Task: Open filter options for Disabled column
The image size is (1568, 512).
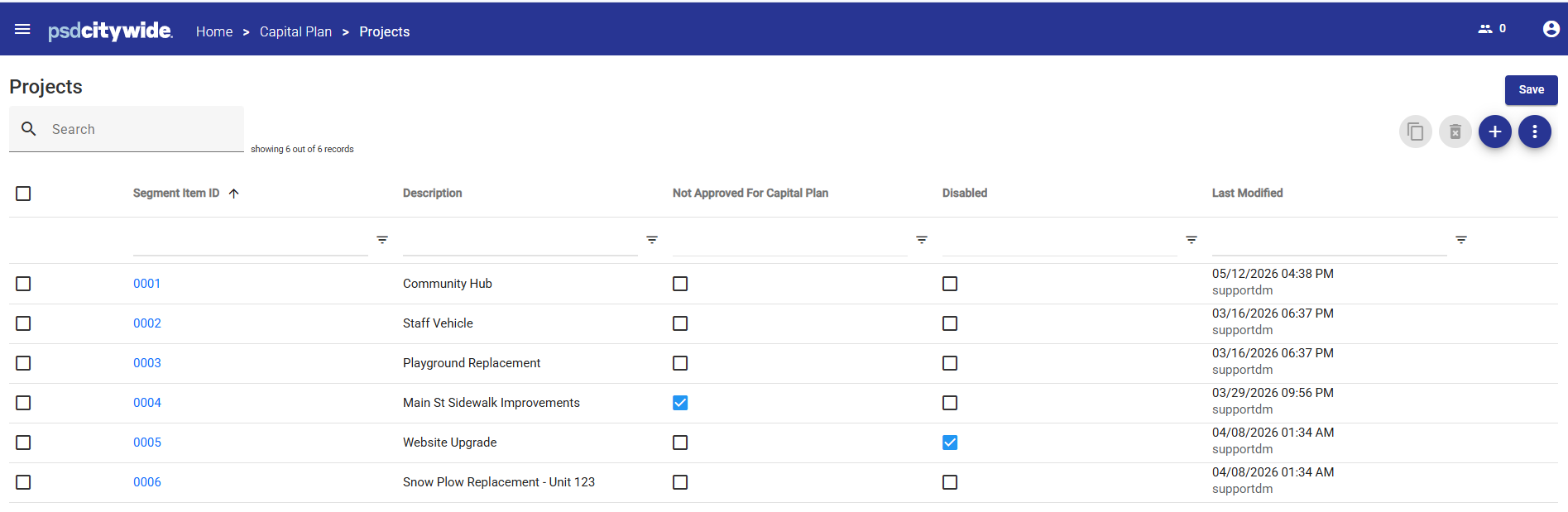Action: [x=1192, y=240]
